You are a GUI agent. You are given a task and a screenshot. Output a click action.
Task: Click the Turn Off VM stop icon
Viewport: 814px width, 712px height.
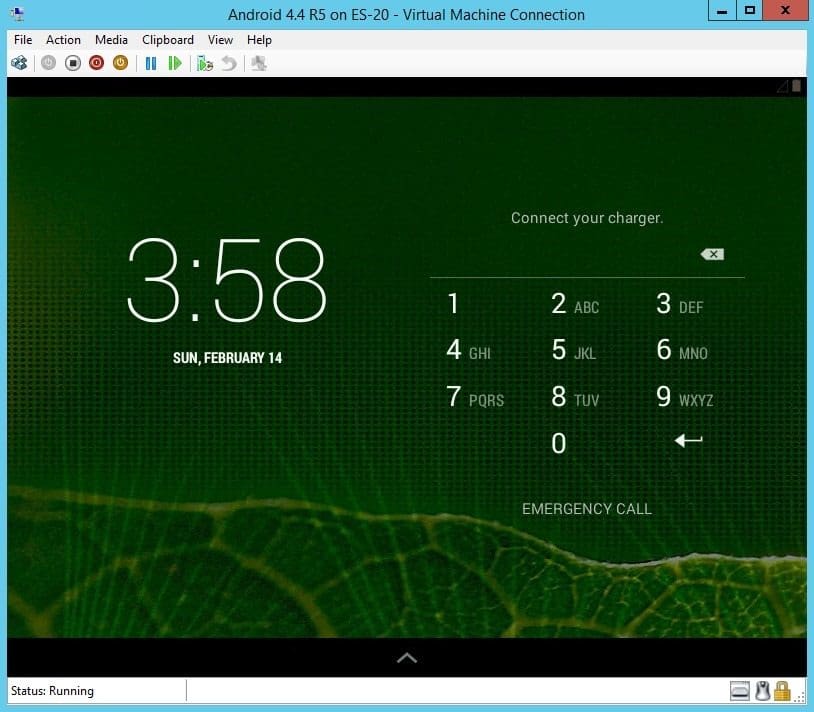(73, 63)
